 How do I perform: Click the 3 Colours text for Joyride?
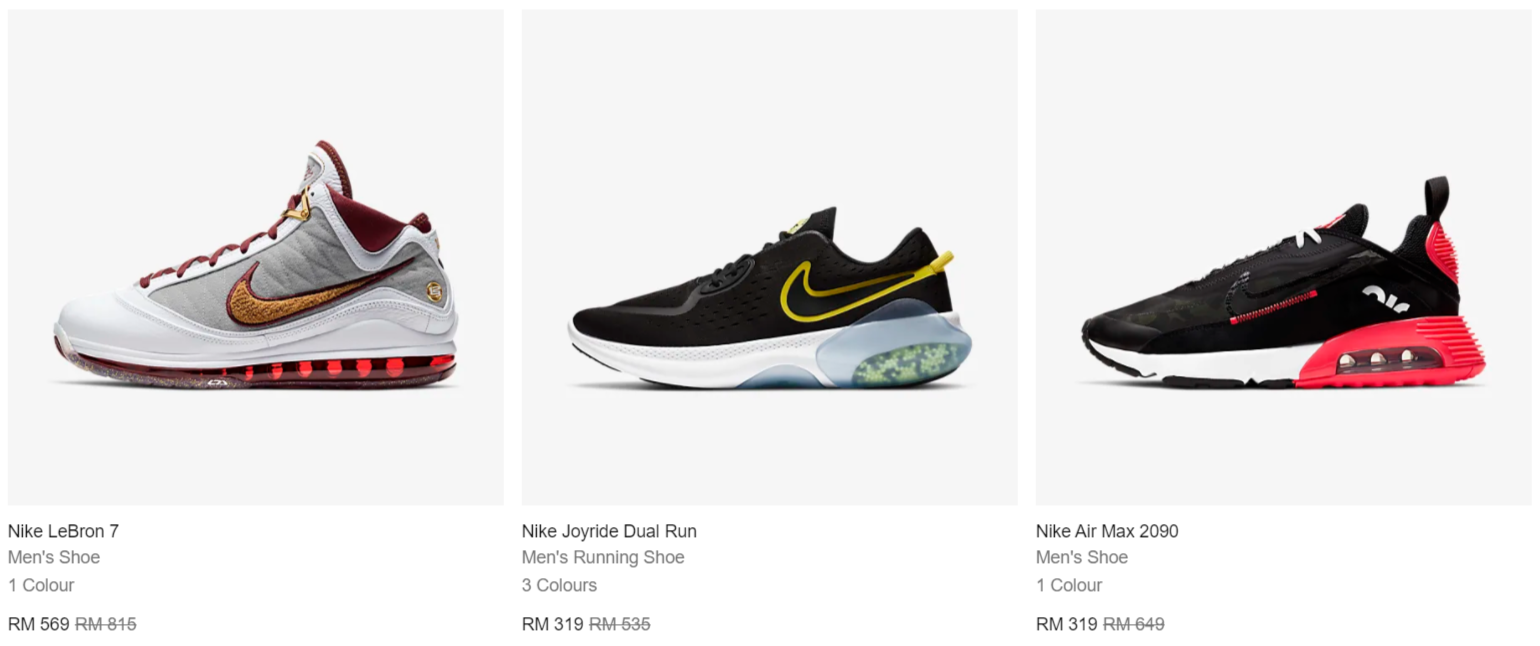559,585
